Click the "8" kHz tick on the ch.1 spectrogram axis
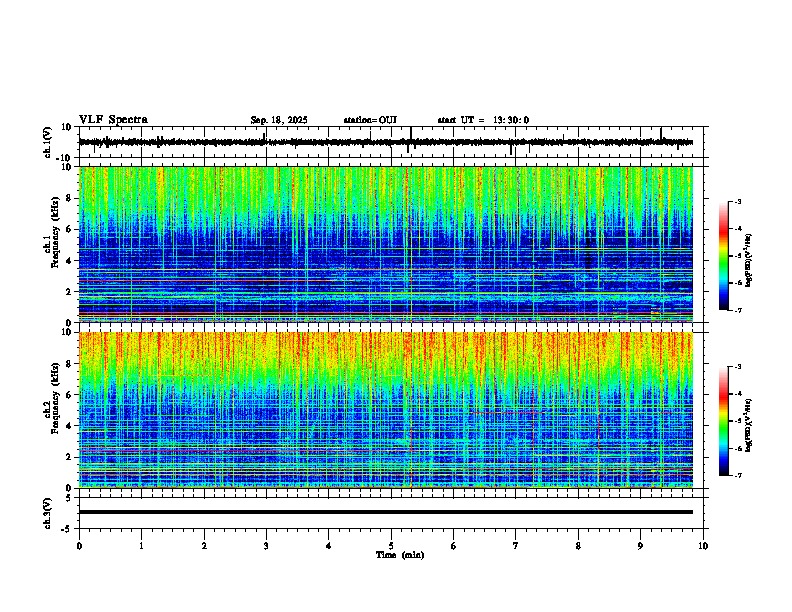The image size is (792, 612). click(x=69, y=198)
